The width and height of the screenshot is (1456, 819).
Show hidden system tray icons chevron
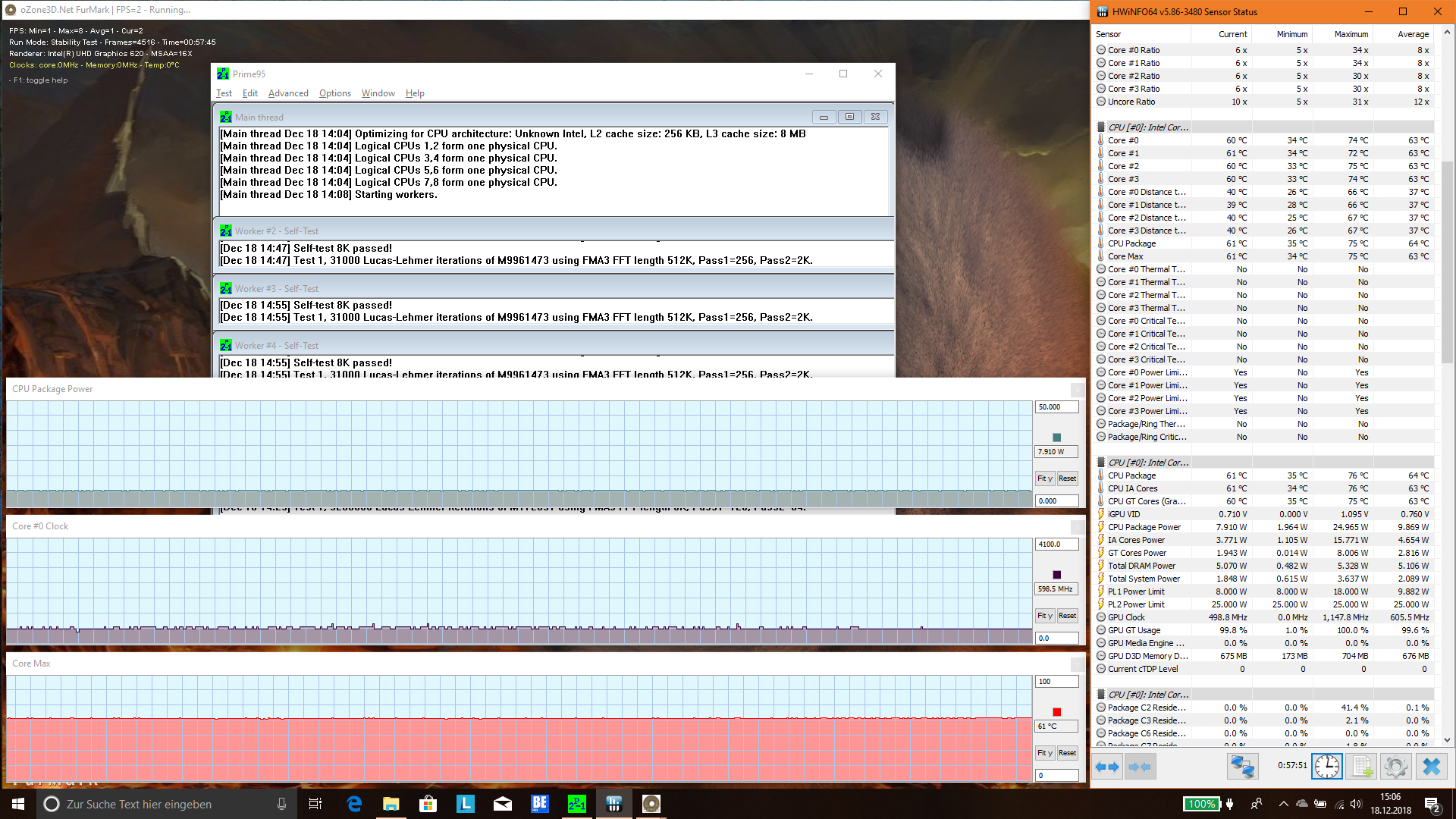[1283, 804]
